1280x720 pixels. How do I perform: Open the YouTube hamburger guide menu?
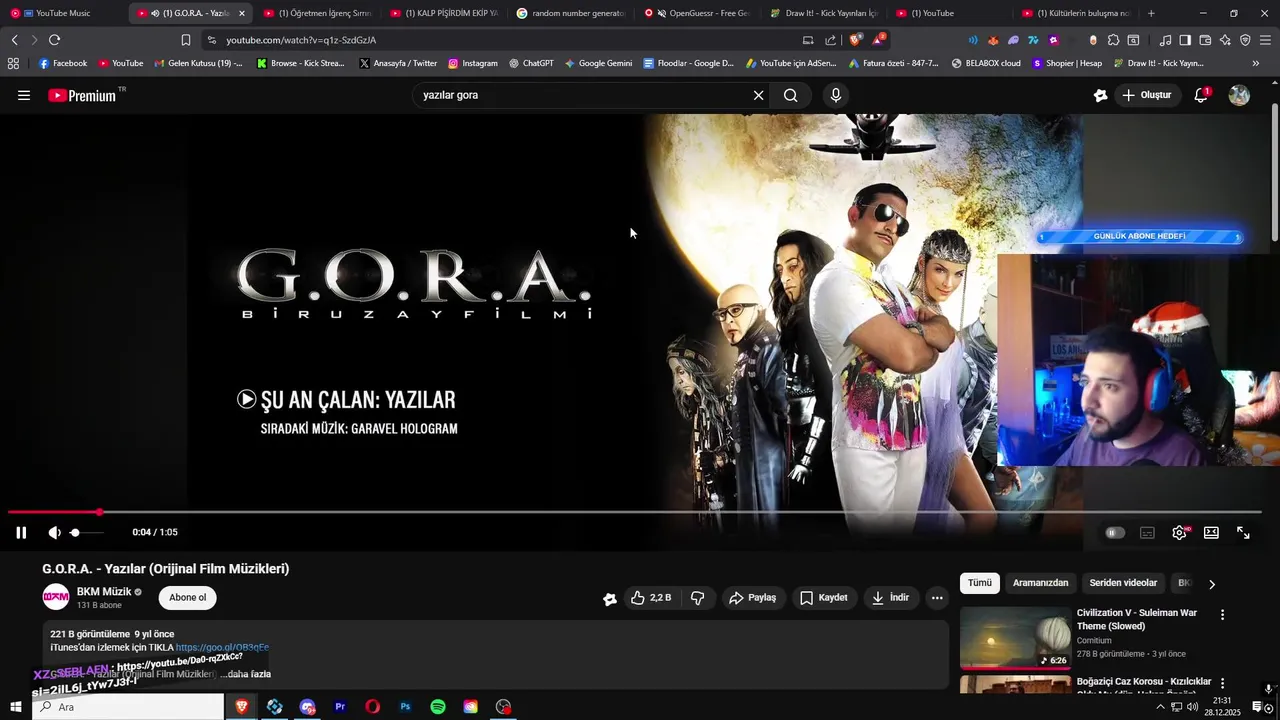[24, 95]
